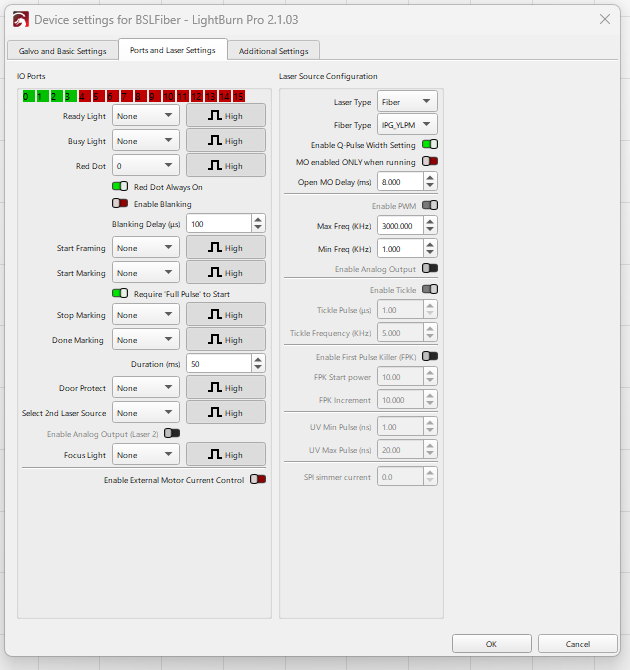Click IO port indicator 0
This screenshot has width=630, height=670.
click(29, 97)
